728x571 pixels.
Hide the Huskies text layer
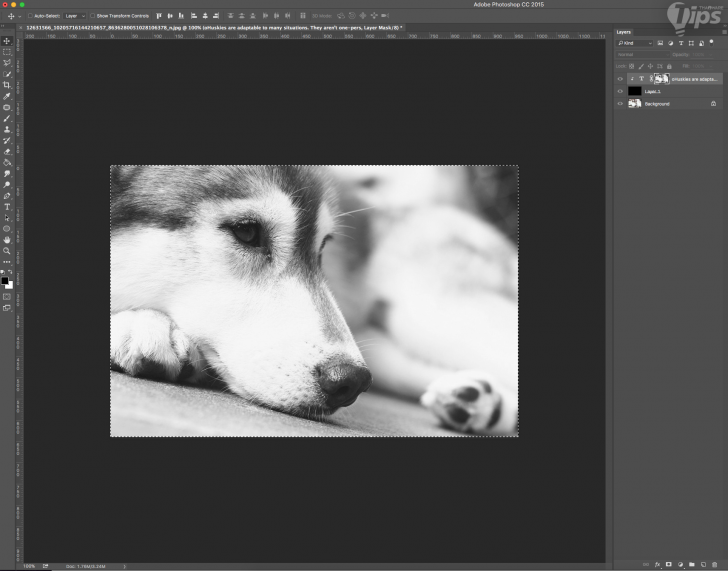coord(620,79)
